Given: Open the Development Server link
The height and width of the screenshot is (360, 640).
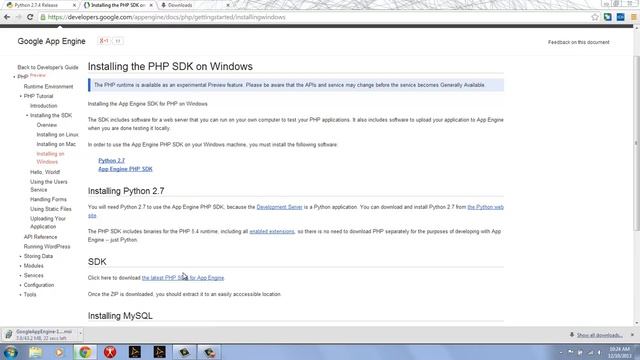Looking at the screenshot, I should [280, 207].
